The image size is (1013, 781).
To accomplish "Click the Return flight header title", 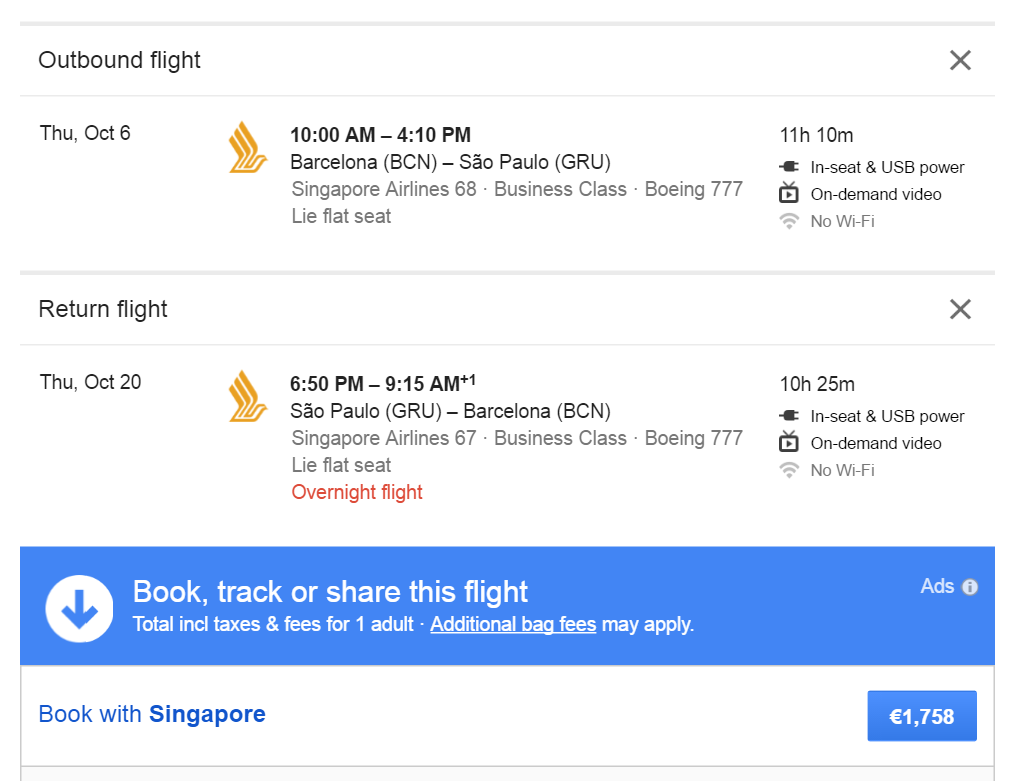I will click(x=103, y=309).
